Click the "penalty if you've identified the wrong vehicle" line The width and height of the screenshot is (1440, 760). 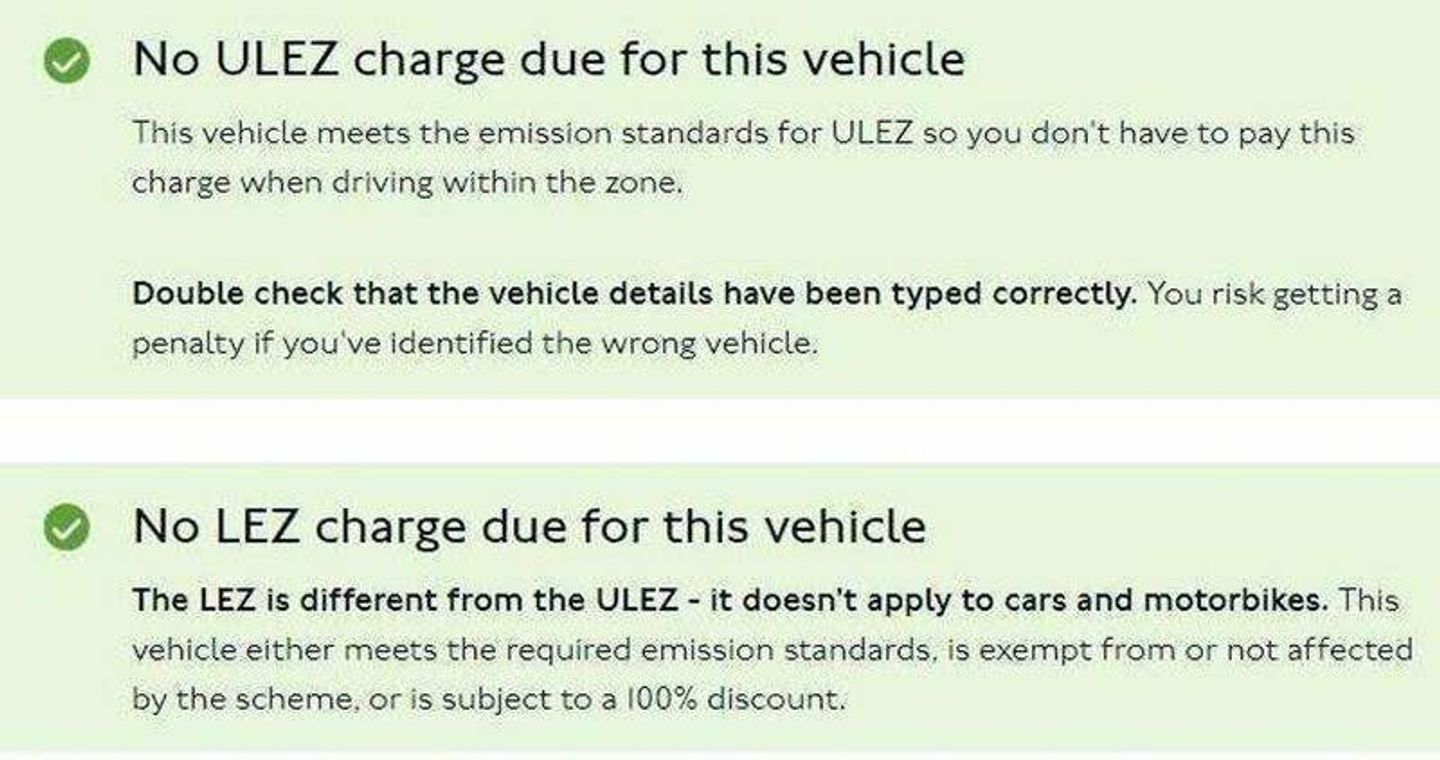click(x=474, y=344)
